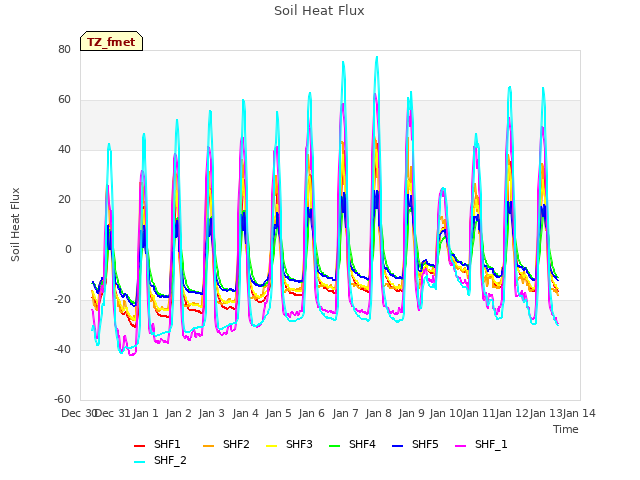Click the Jan 7 x-axis label
This screenshot has width=640, height=480.
345,413
